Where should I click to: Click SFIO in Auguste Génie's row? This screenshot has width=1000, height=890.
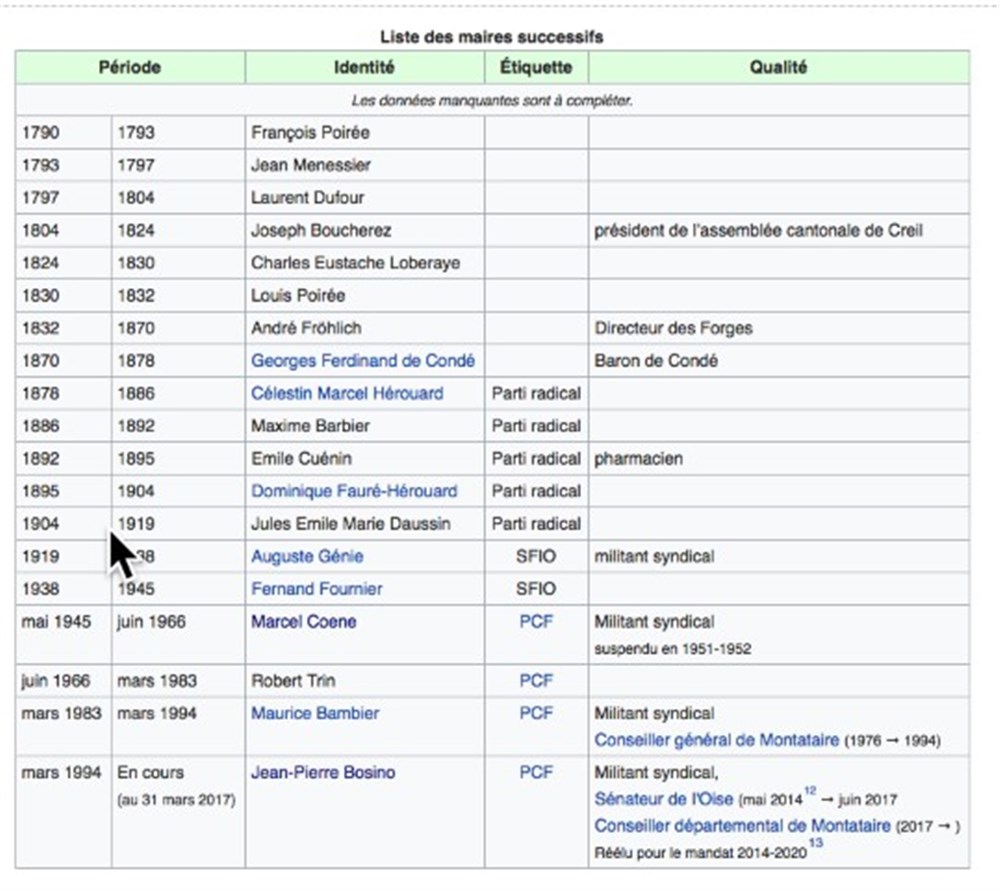click(x=536, y=556)
